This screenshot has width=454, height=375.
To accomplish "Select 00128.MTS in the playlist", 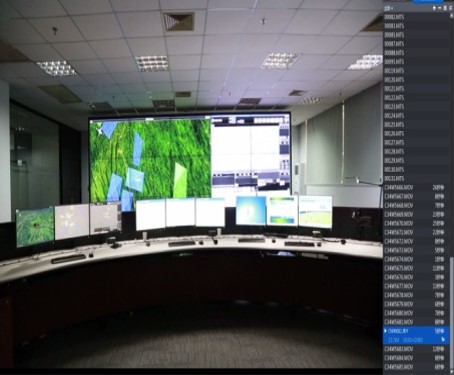I will [416, 152].
